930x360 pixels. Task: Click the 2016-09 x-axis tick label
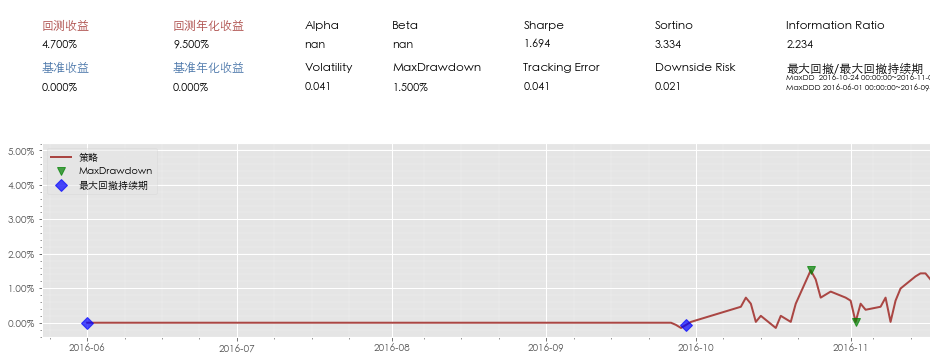coord(545,348)
